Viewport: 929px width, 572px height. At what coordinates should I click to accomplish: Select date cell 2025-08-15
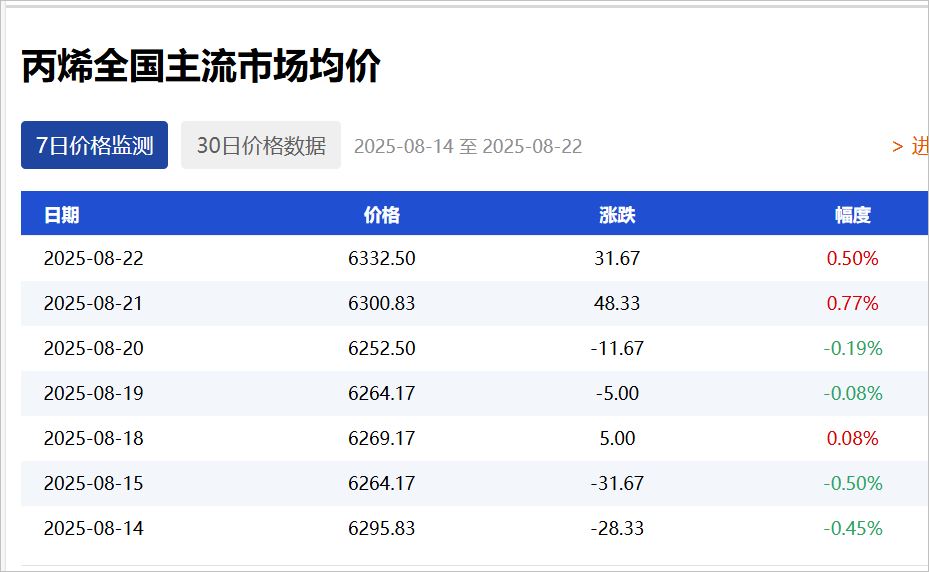[94, 484]
